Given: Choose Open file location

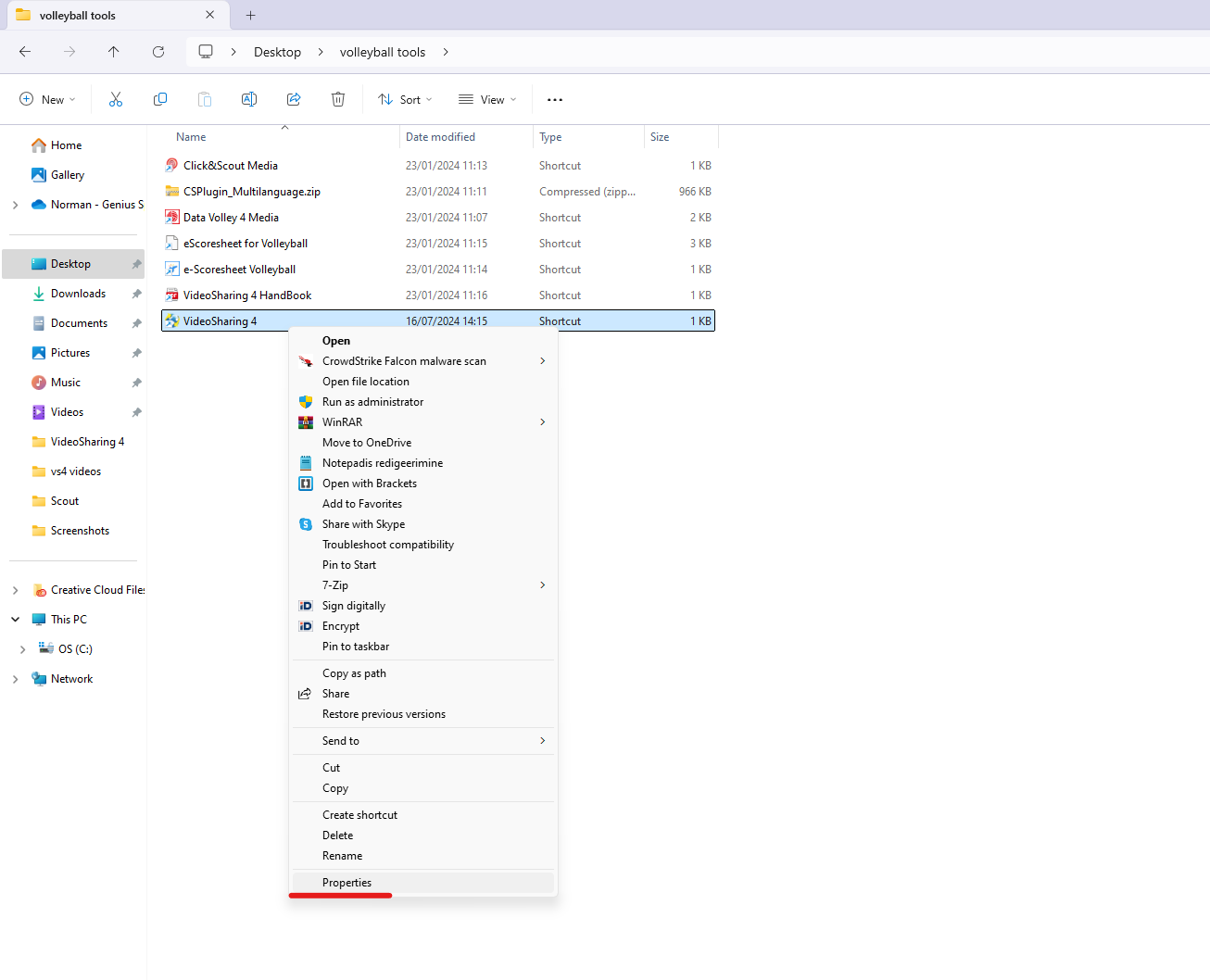Looking at the screenshot, I should (424, 382).
